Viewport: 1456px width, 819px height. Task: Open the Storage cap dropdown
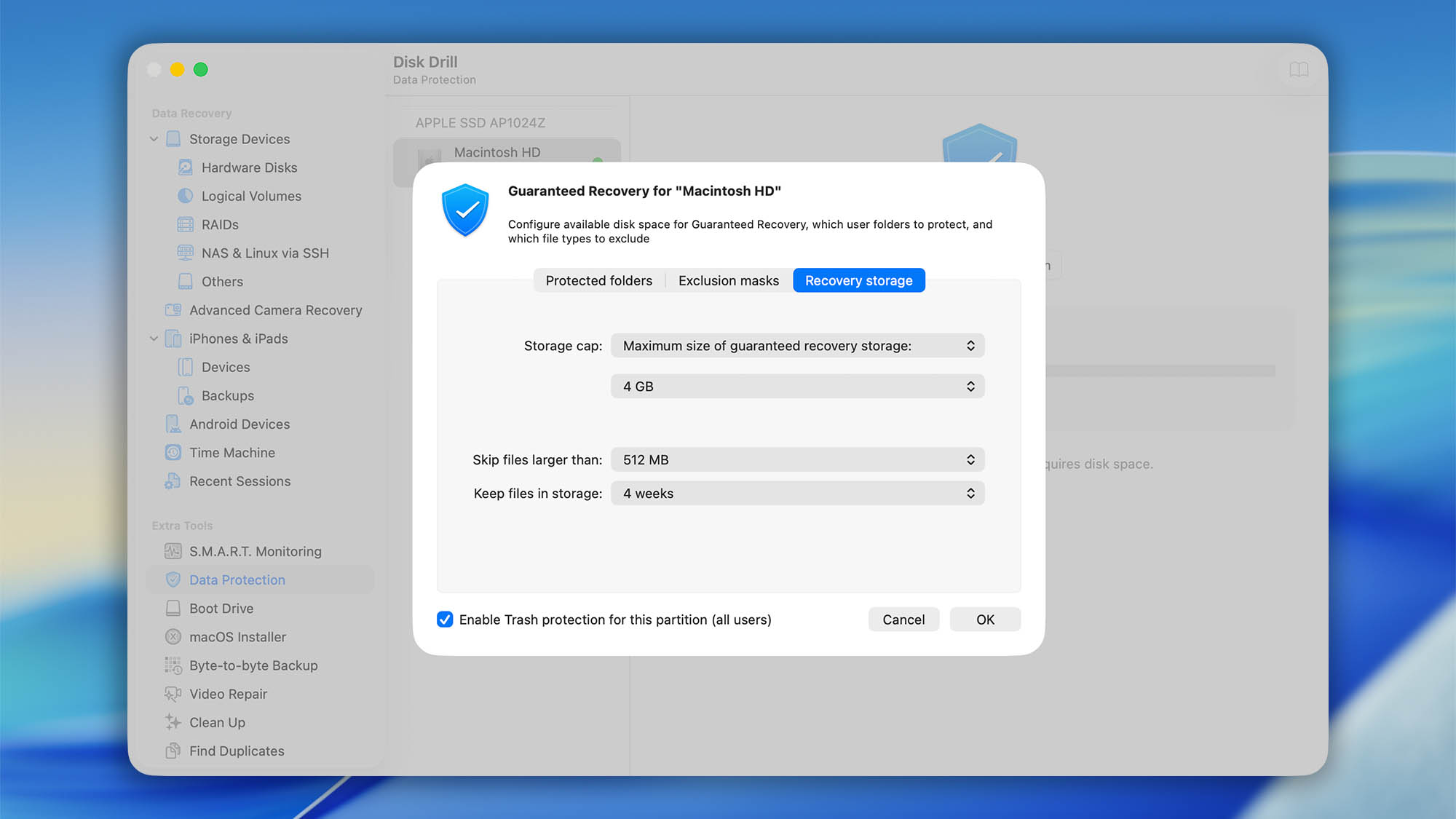click(x=798, y=346)
